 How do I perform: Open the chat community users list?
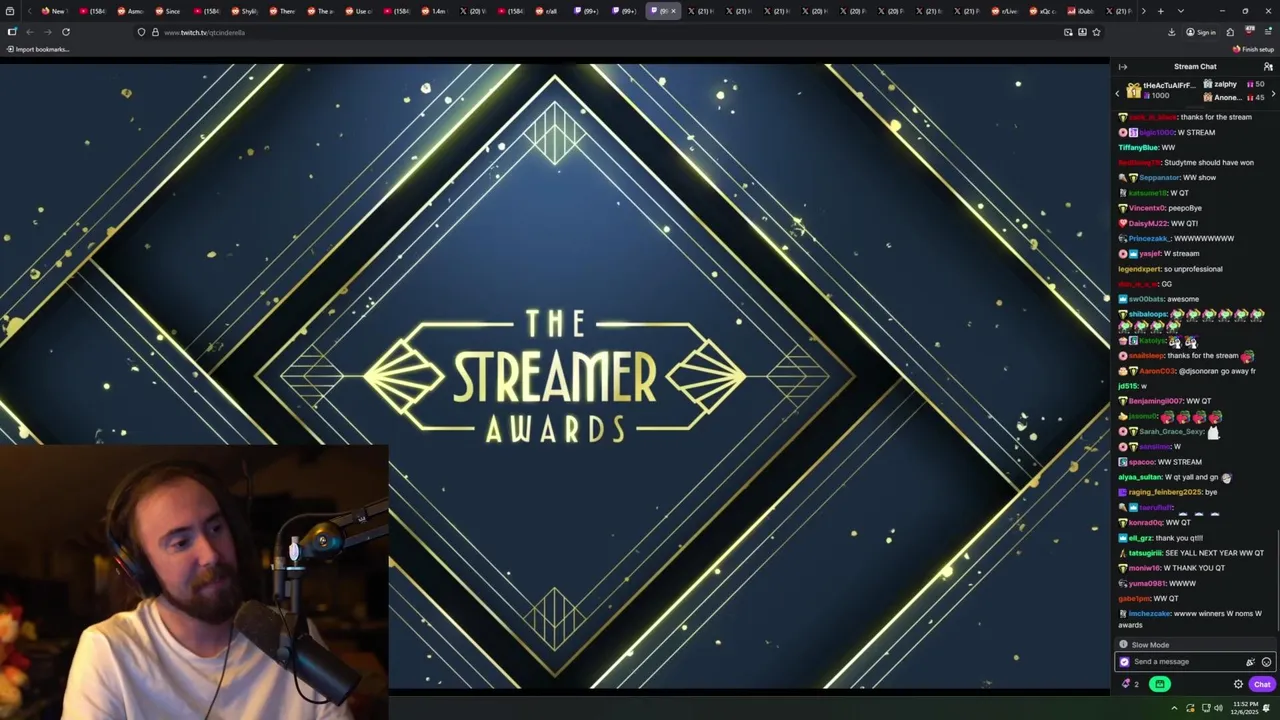coord(1268,67)
